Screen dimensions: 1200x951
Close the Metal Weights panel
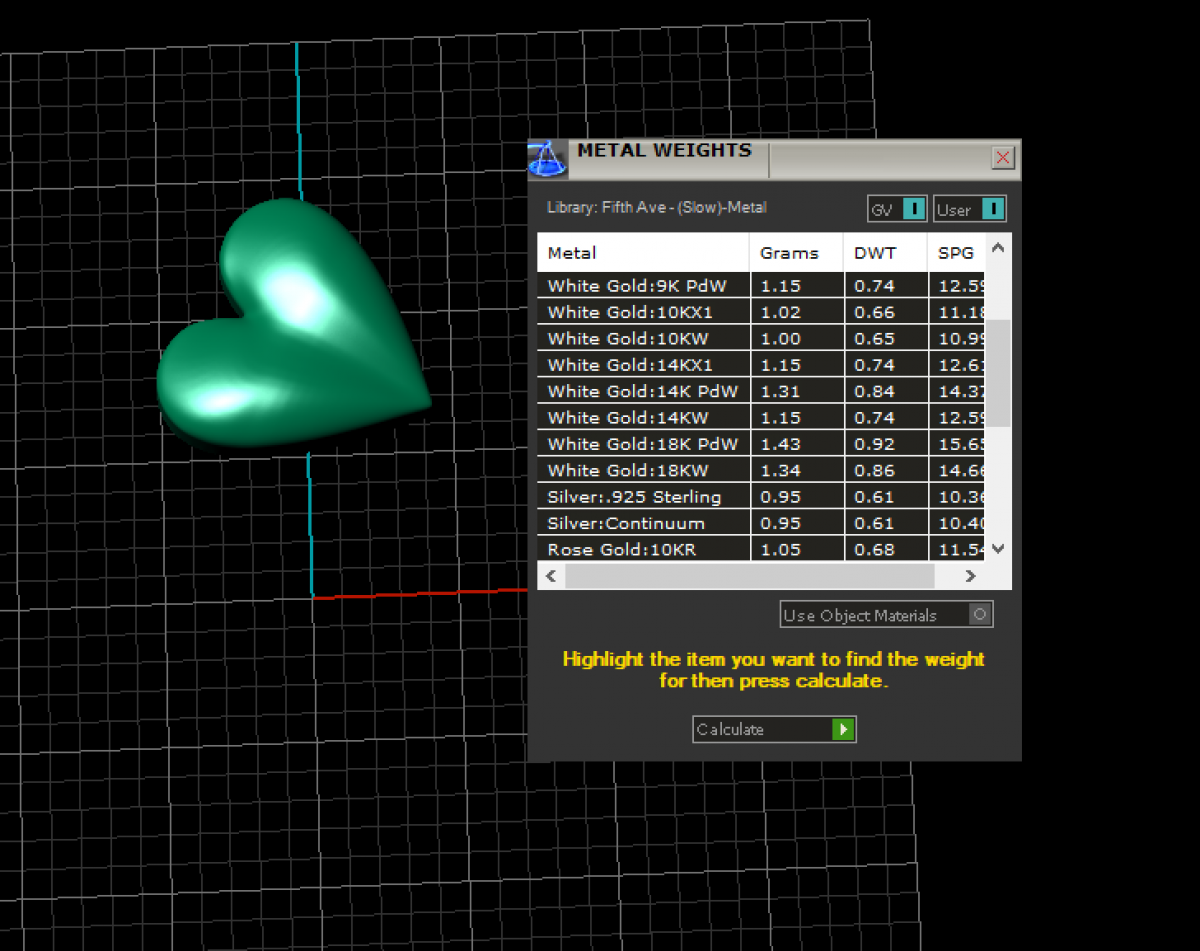click(x=1003, y=158)
